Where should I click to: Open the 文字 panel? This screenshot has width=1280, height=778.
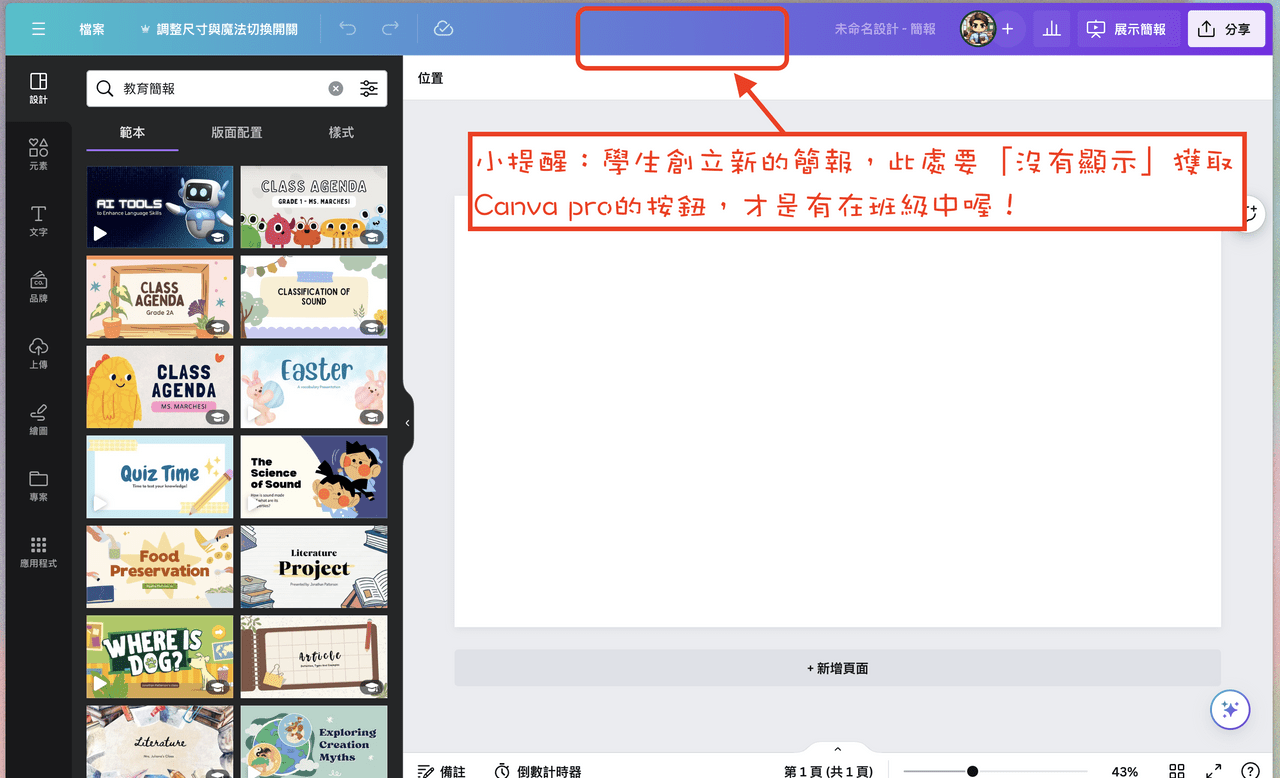point(38,218)
